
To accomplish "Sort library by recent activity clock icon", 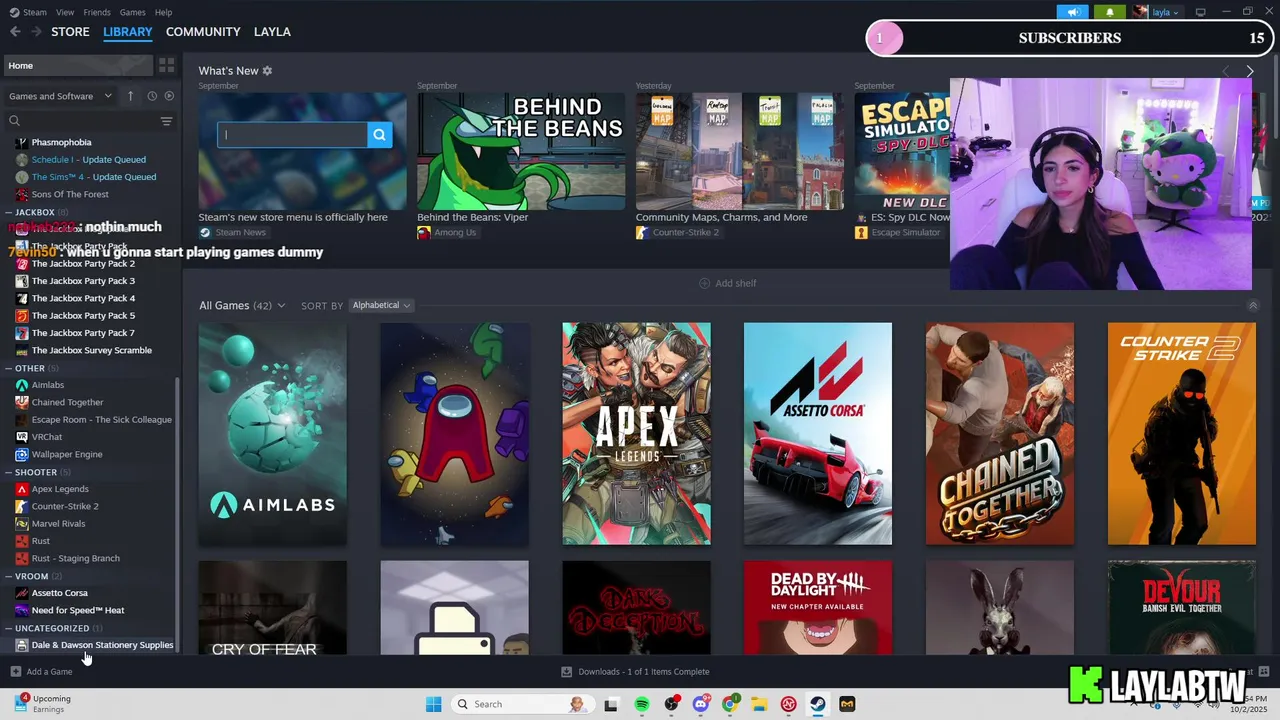I will pyautogui.click(x=152, y=96).
